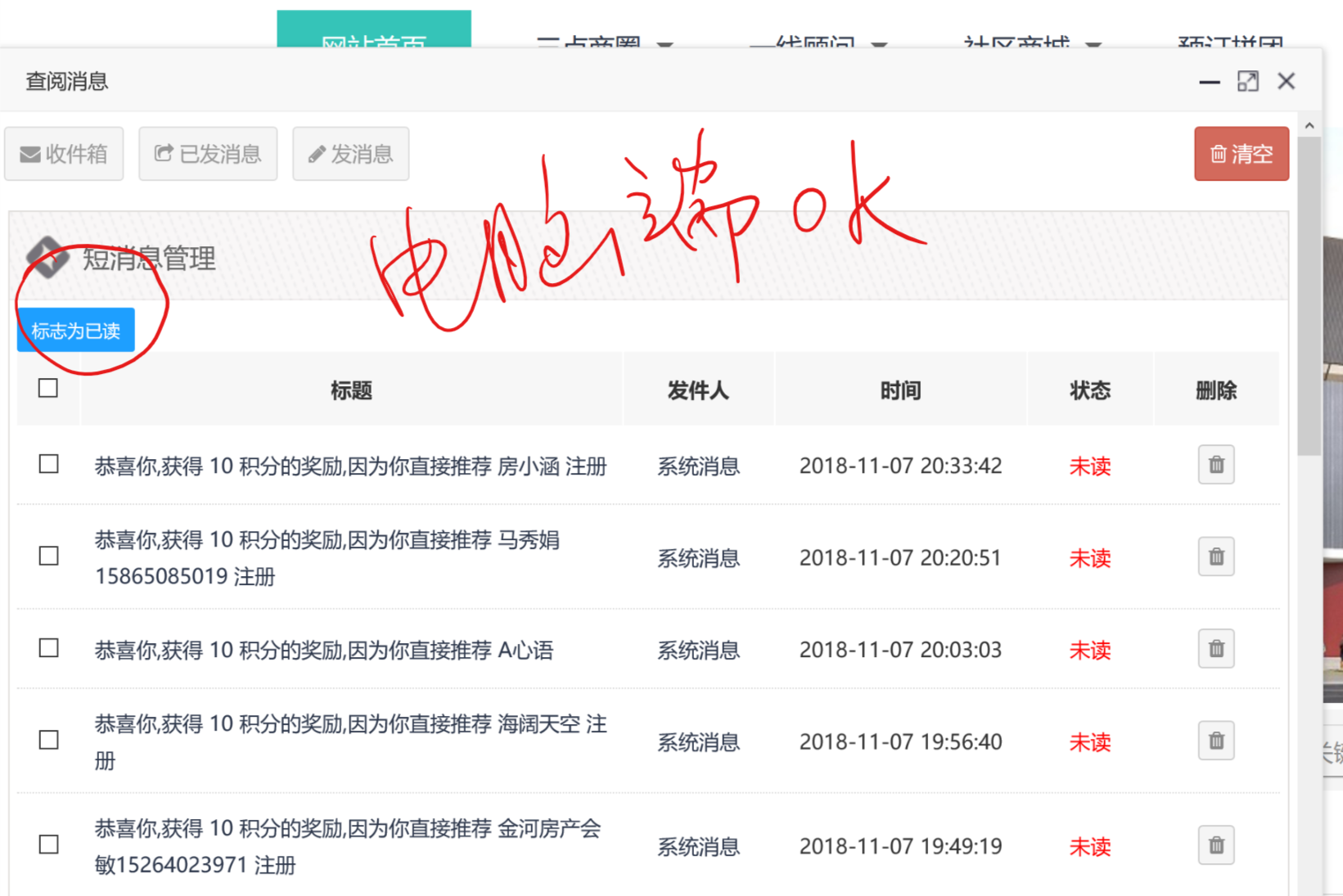The height and width of the screenshot is (896, 1343).
Task: Tick the checkbox for 海阔天空 message
Action: (x=49, y=741)
